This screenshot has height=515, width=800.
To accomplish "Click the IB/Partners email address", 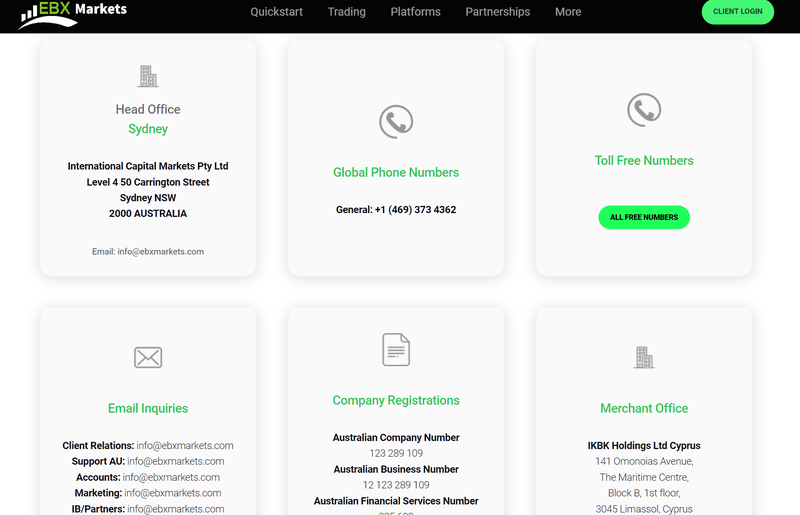I will (x=176, y=509).
